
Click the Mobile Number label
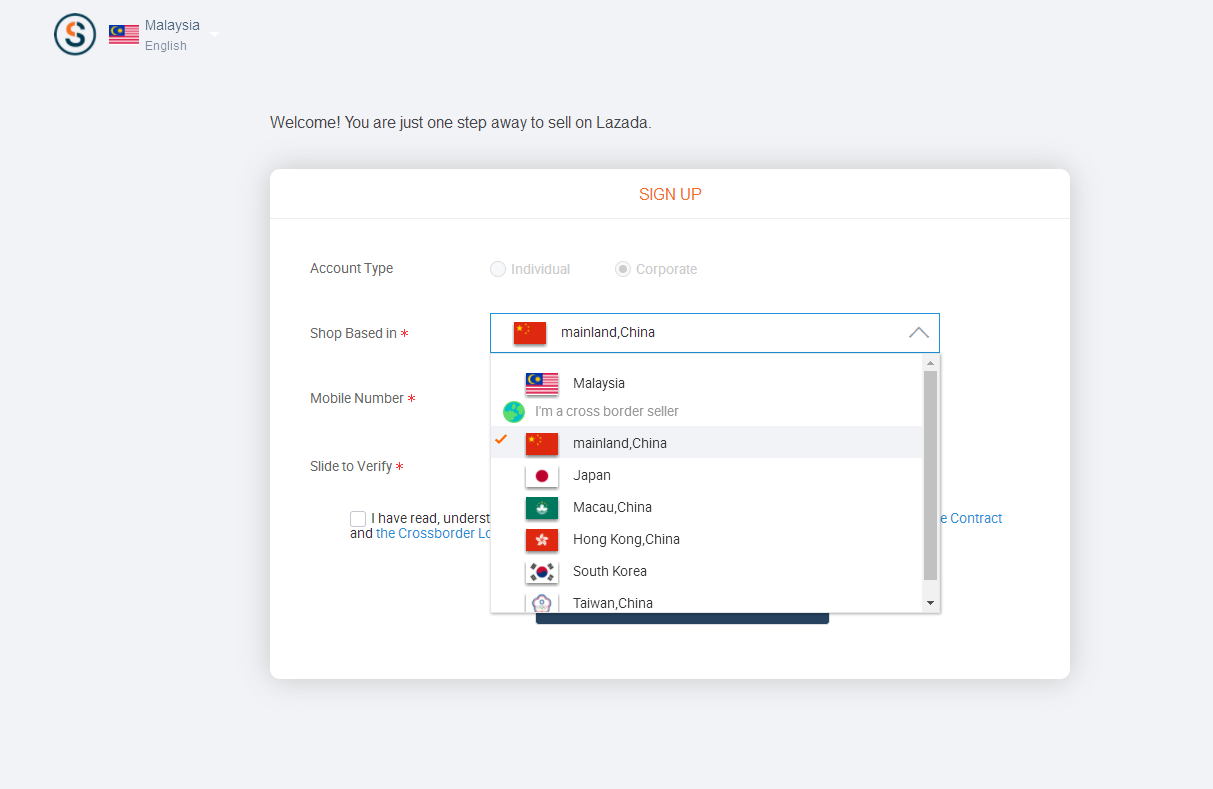(x=357, y=398)
